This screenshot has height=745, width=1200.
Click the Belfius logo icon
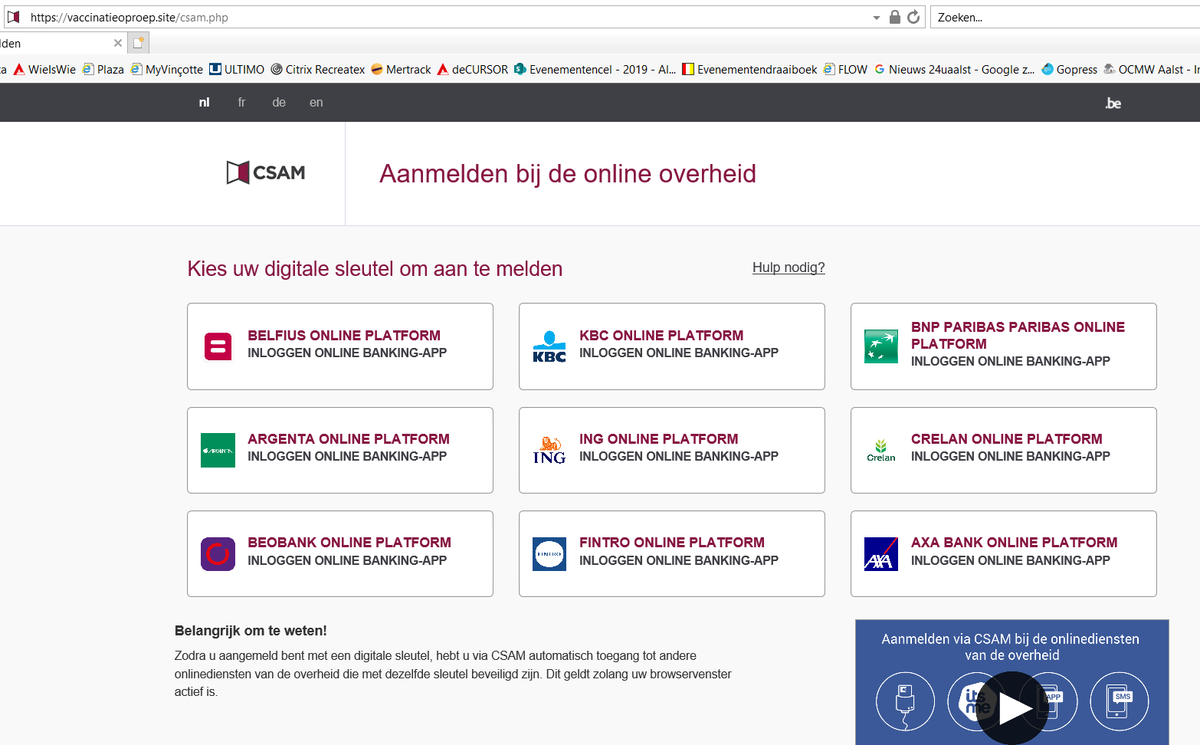(218, 346)
